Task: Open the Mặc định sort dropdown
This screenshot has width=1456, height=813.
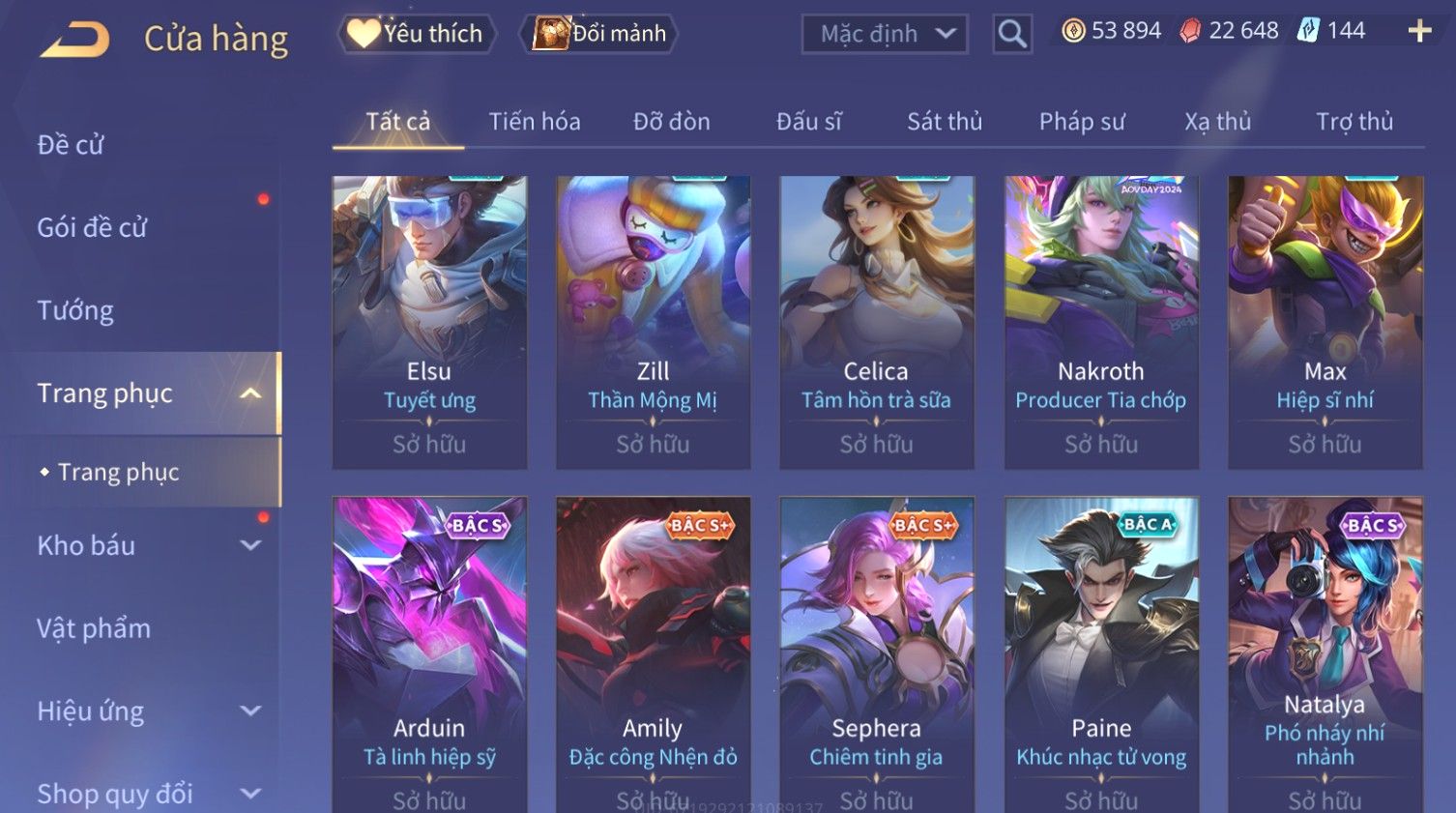Action: tap(885, 35)
